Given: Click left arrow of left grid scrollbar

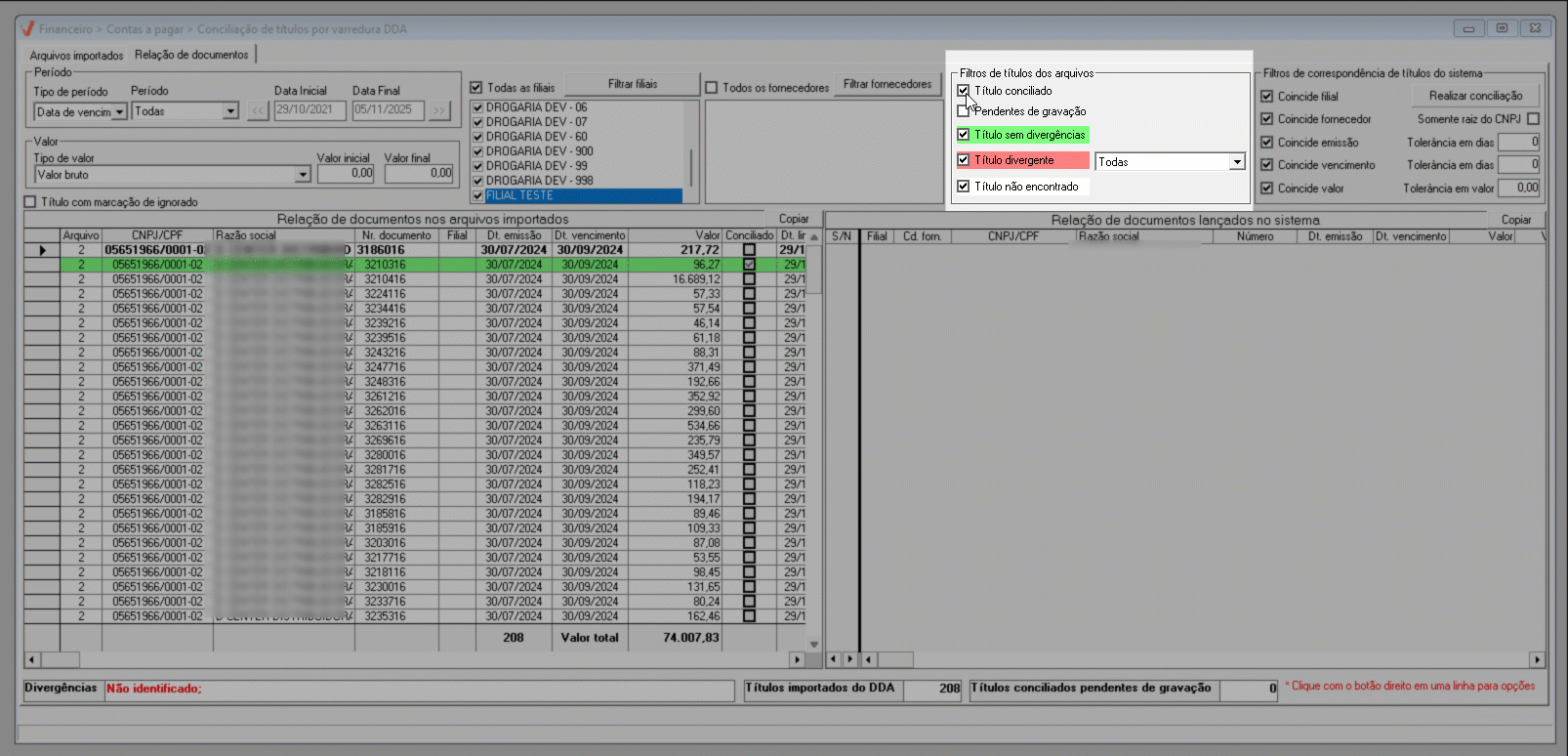Looking at the screenshot, I should [32, 660].
